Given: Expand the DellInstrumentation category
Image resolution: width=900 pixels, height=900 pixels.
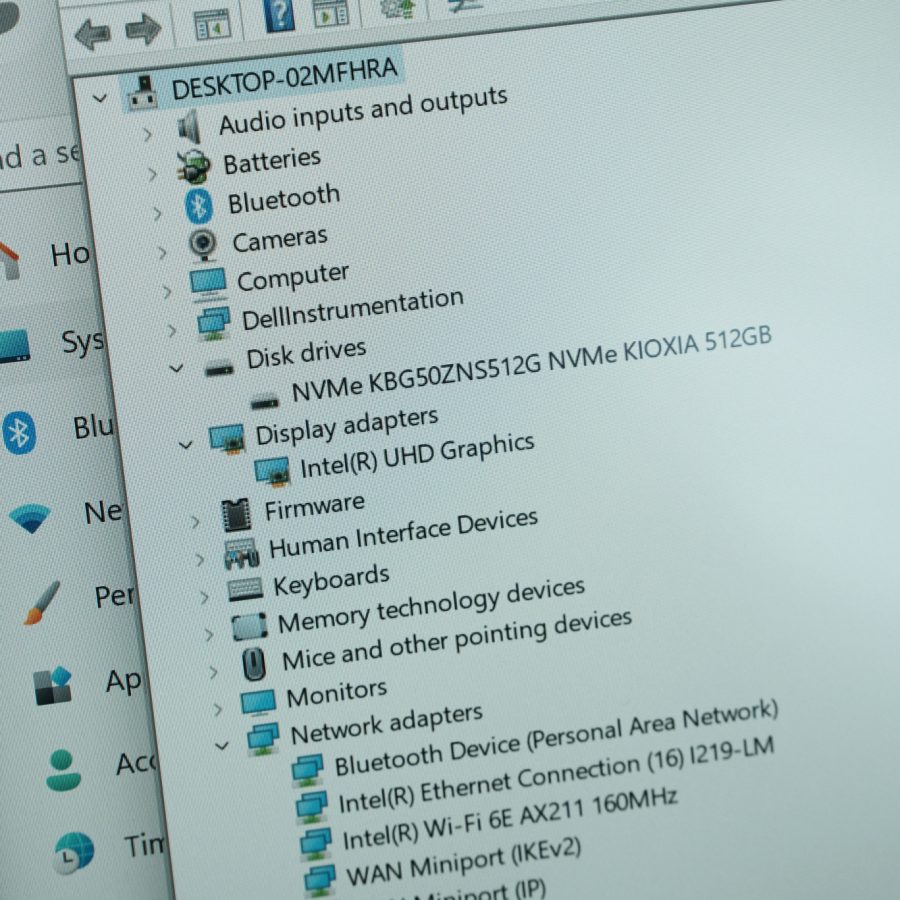Looking at the screenshot, I should [171, 331].
